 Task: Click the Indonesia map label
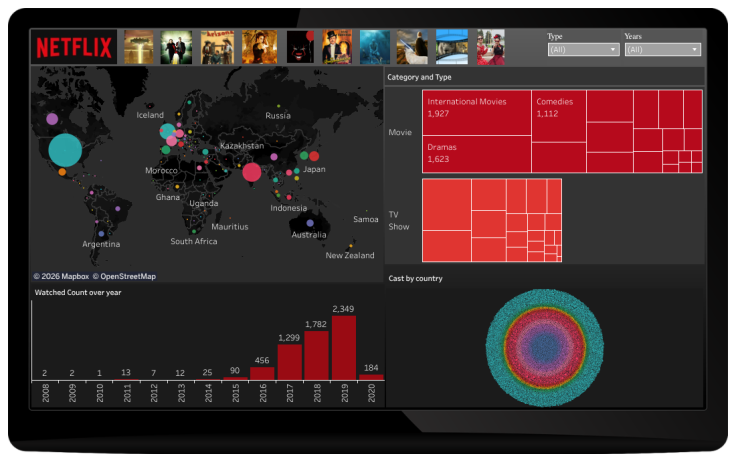[x=289, y=208]
